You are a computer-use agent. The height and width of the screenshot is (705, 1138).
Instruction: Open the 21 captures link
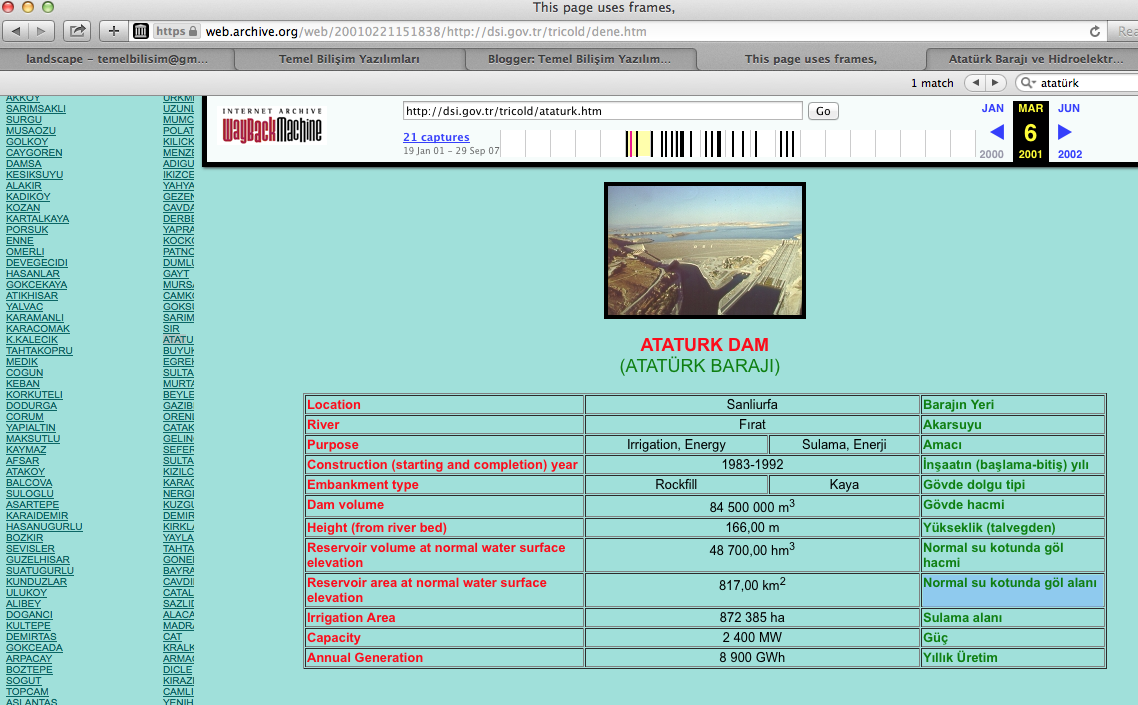[436, 137]
